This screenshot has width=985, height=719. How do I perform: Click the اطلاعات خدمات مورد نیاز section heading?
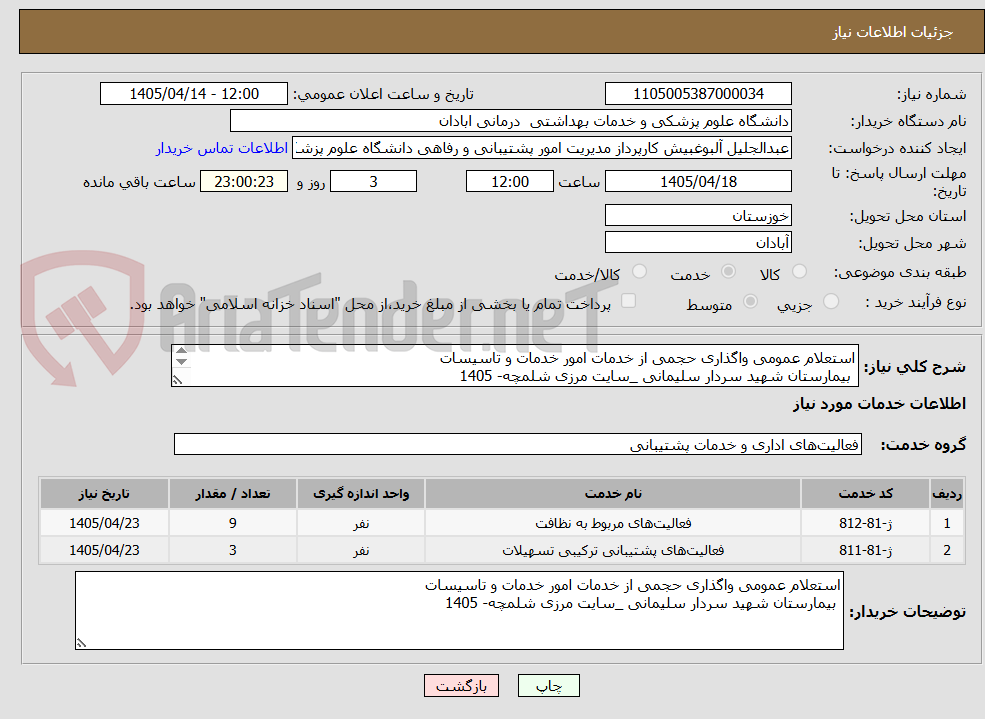879,404
